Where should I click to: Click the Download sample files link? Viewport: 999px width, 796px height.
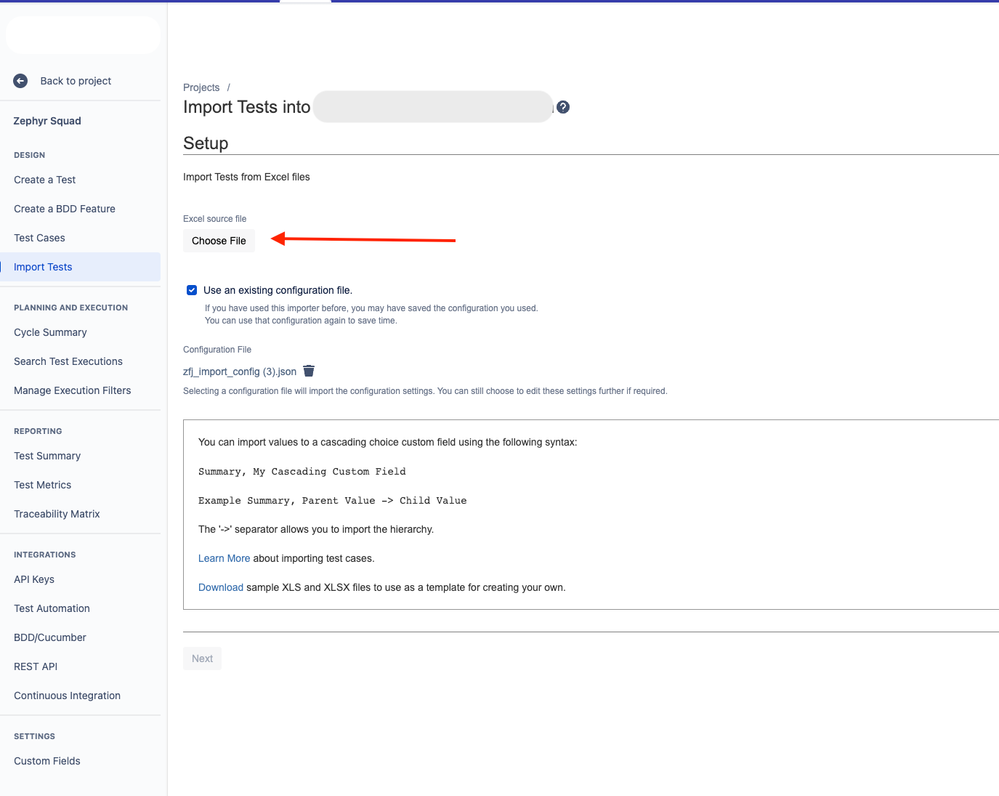coord(220,588)
